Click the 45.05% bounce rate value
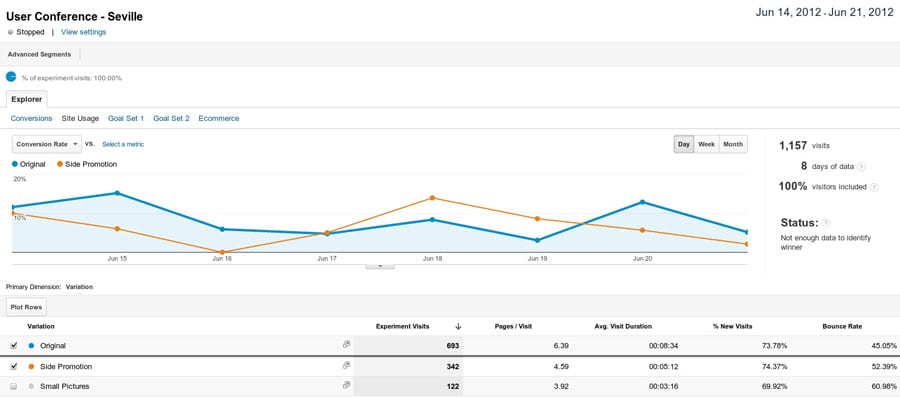Image resolution: width=900 pixels, height=399 pixels. (x=884, y=346)
